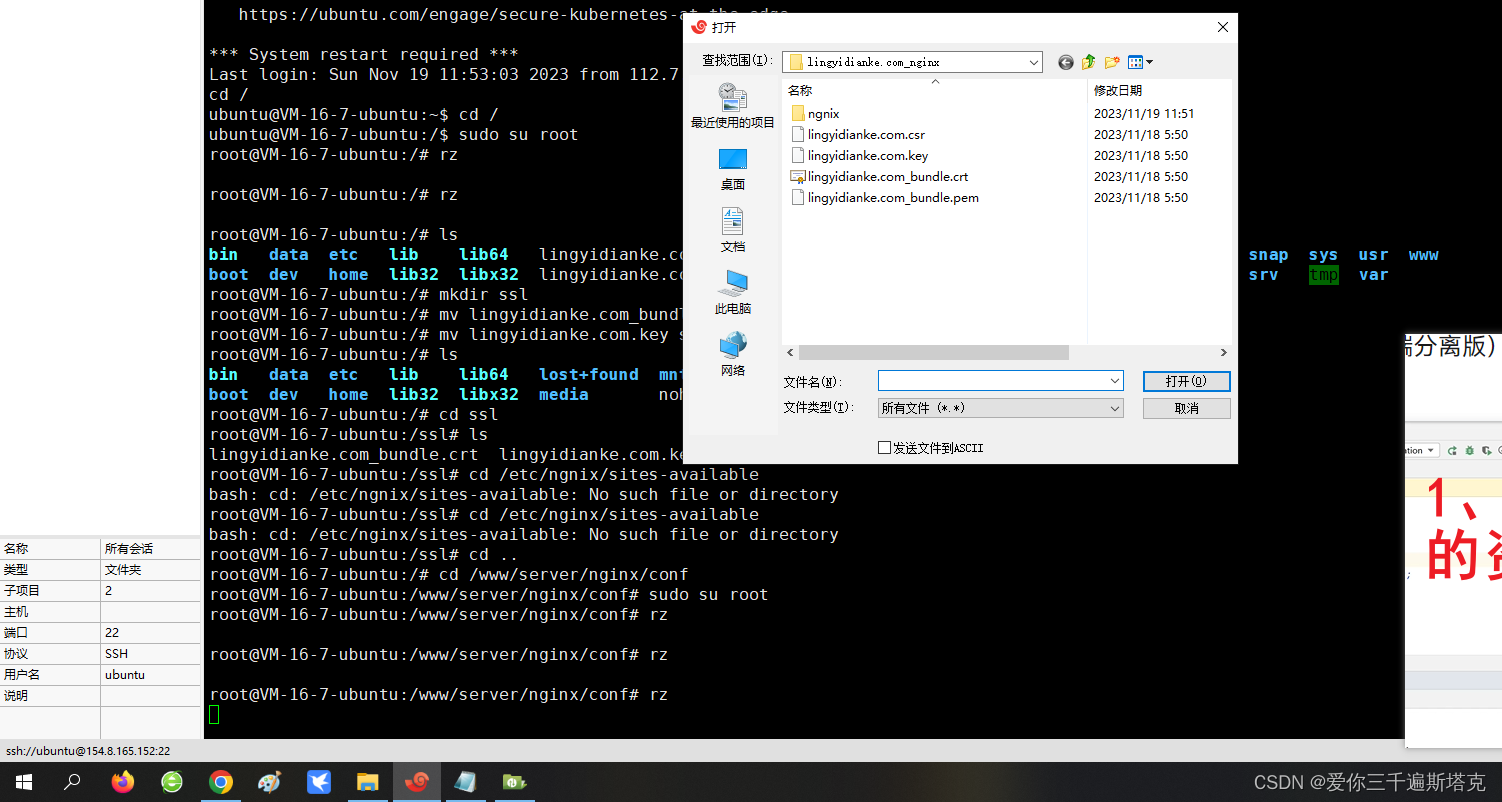Image resolution: width=1502 pixels, height=802 pixels.
Task: Expand the view mode dropdown arrow
Action: [x=1148, y=62]
